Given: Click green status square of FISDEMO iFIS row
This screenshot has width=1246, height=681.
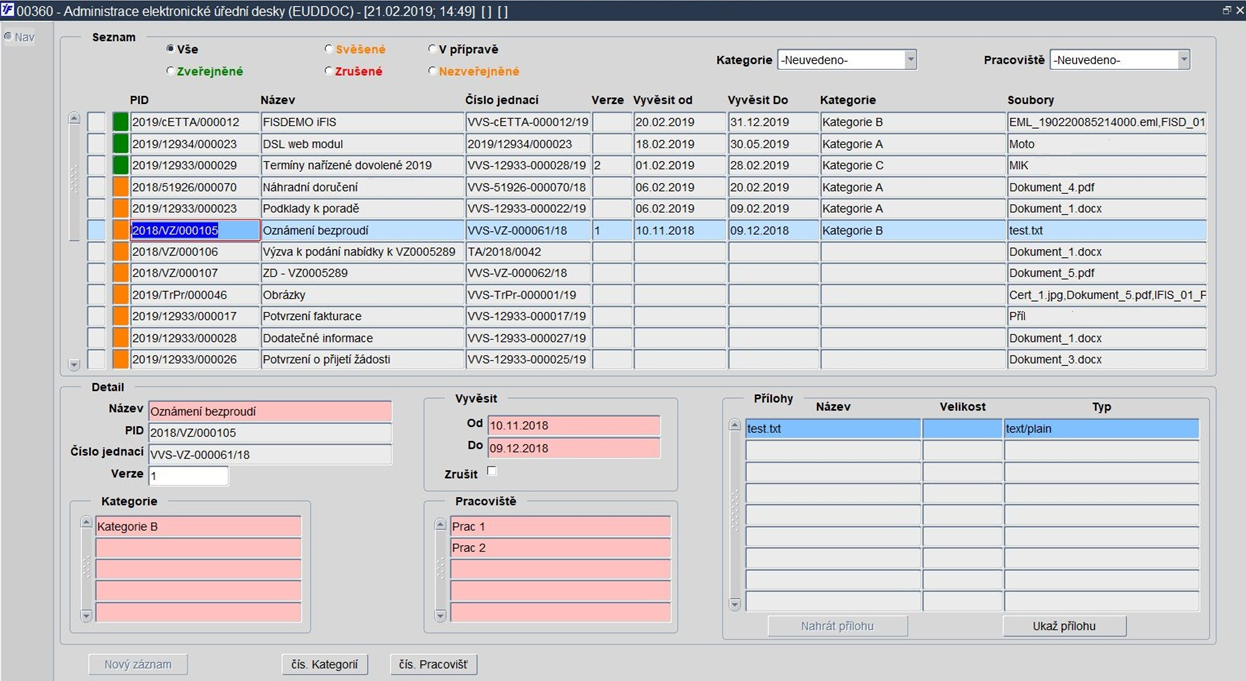Looking at the screenshot, I should 120,122.
